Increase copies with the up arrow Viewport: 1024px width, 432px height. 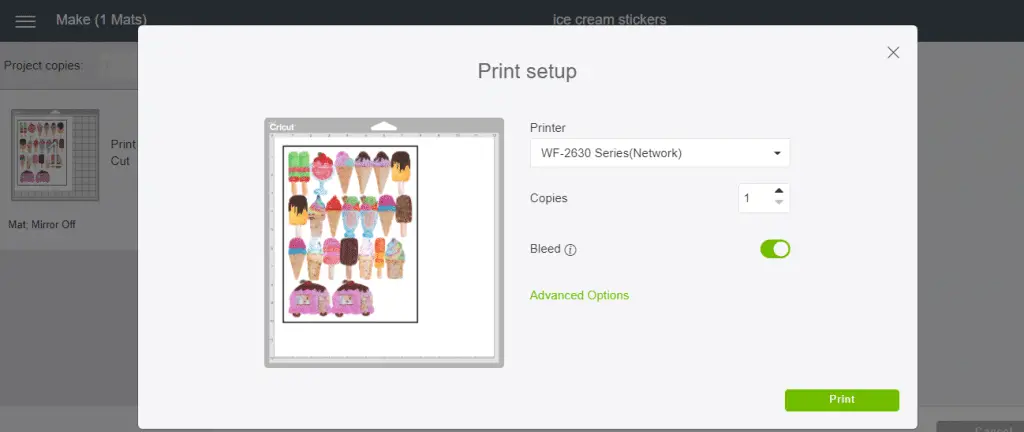779,190
